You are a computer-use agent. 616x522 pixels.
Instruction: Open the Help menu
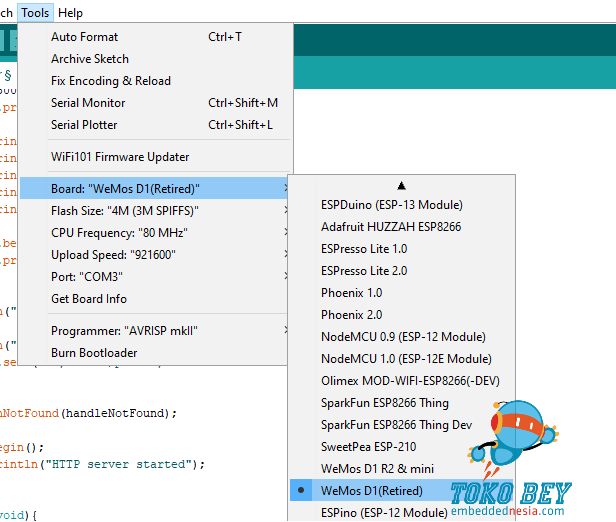(x=70, y=13)
